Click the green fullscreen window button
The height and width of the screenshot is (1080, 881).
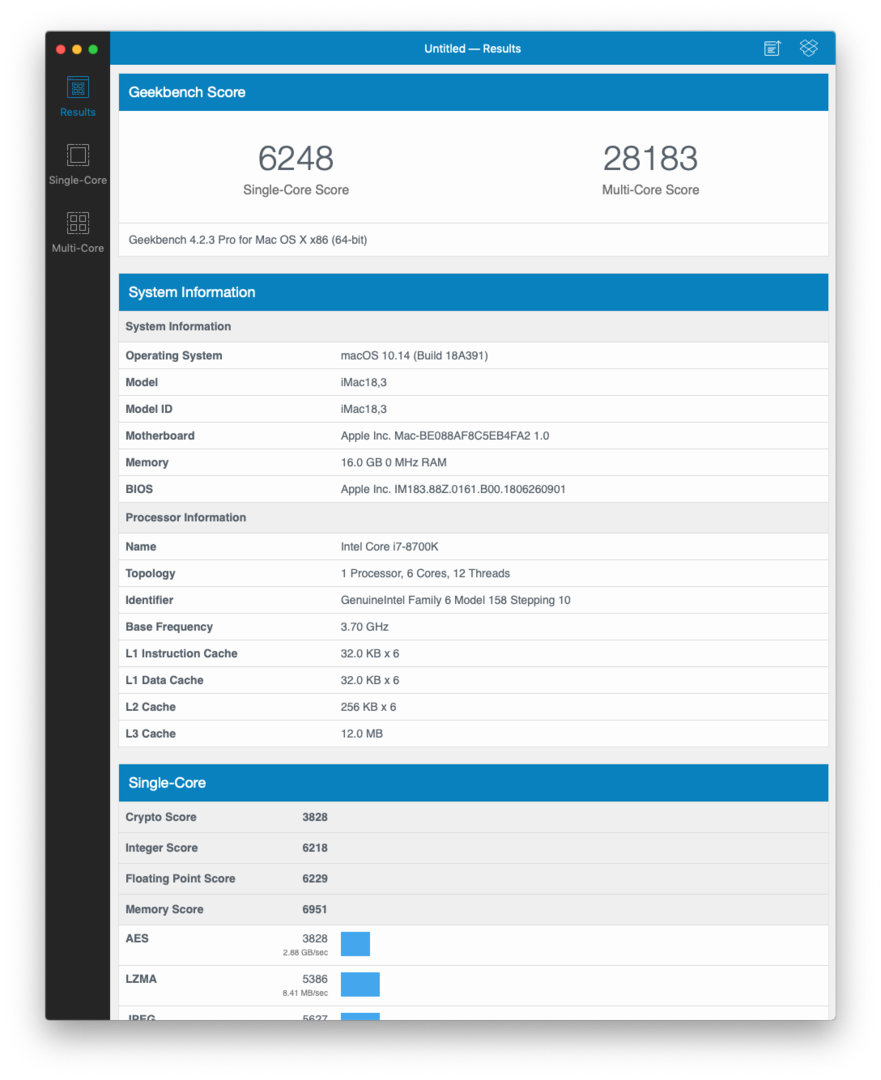coord(93,49)
